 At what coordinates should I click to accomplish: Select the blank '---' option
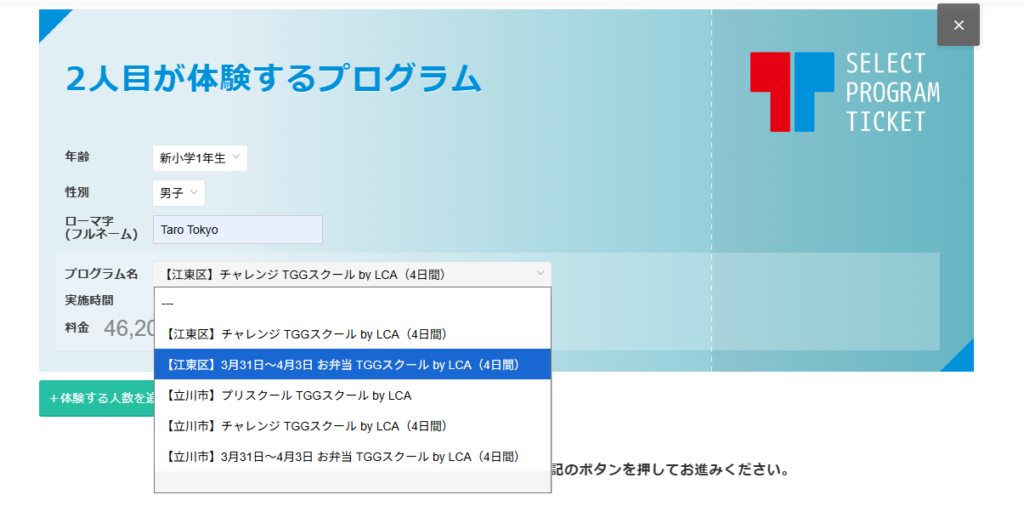351,303
